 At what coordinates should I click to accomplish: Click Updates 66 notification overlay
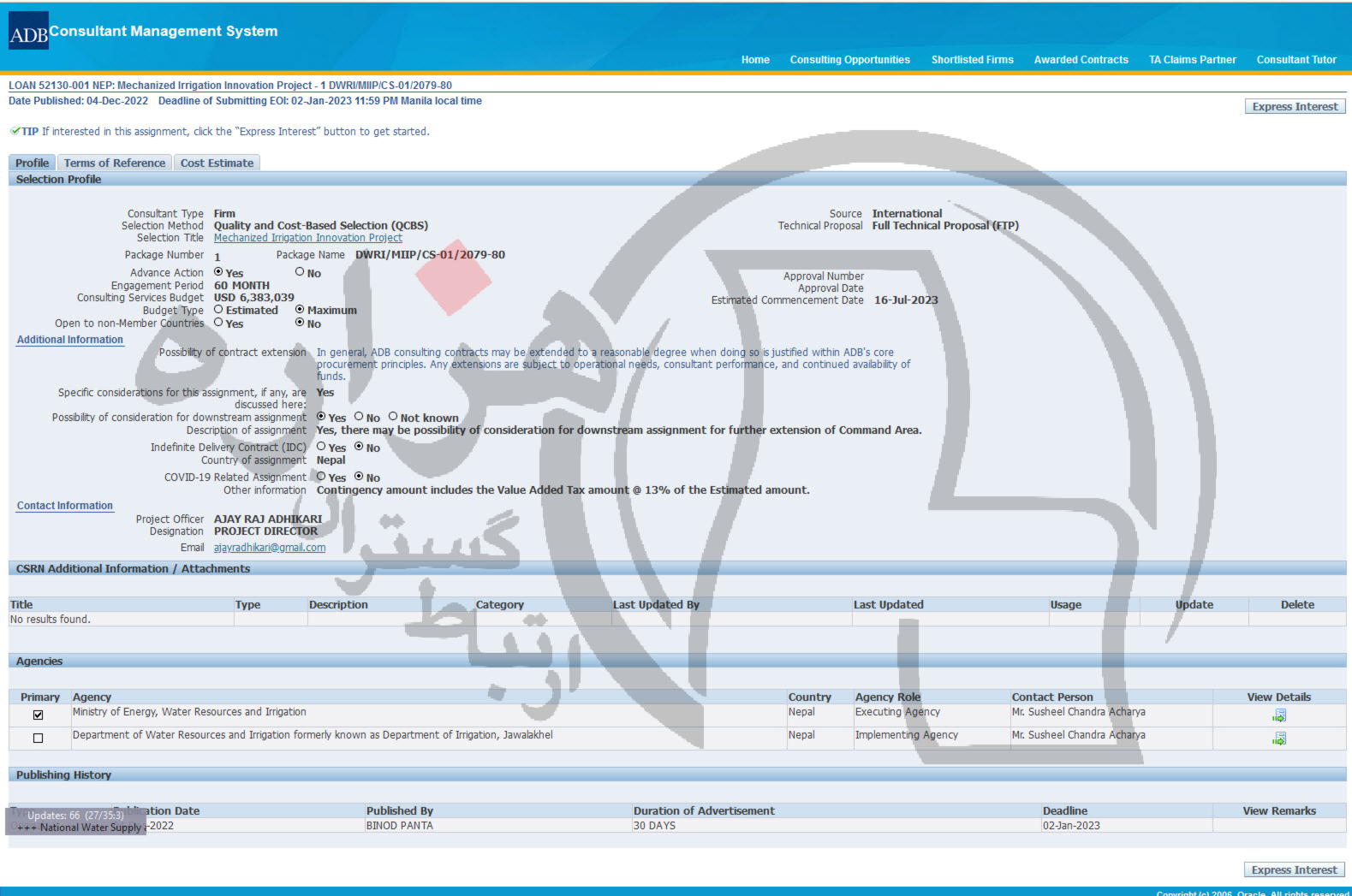pos(75,822)
